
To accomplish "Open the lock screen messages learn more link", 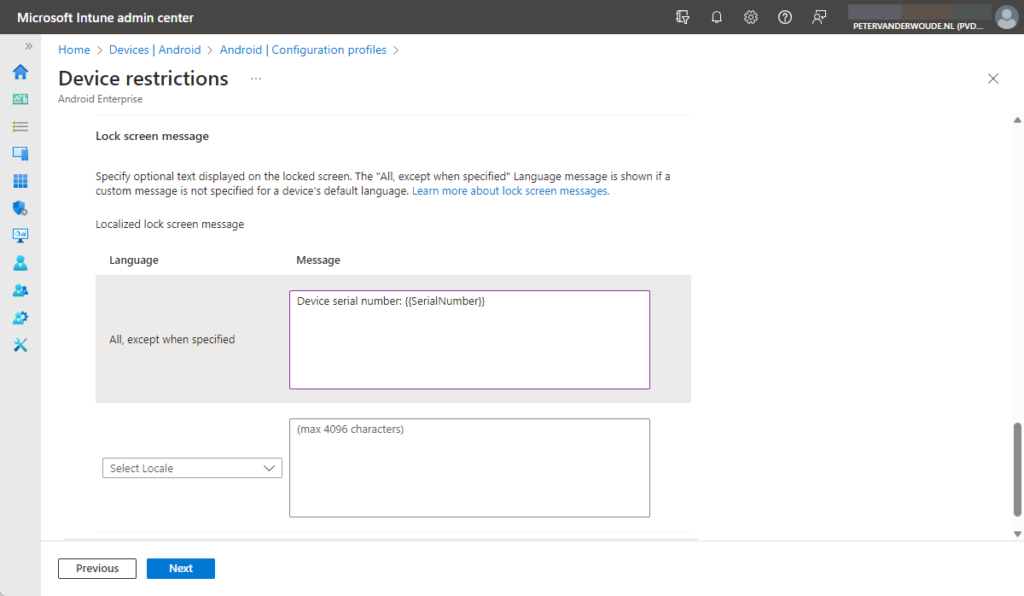I will (x=509, y=190).
